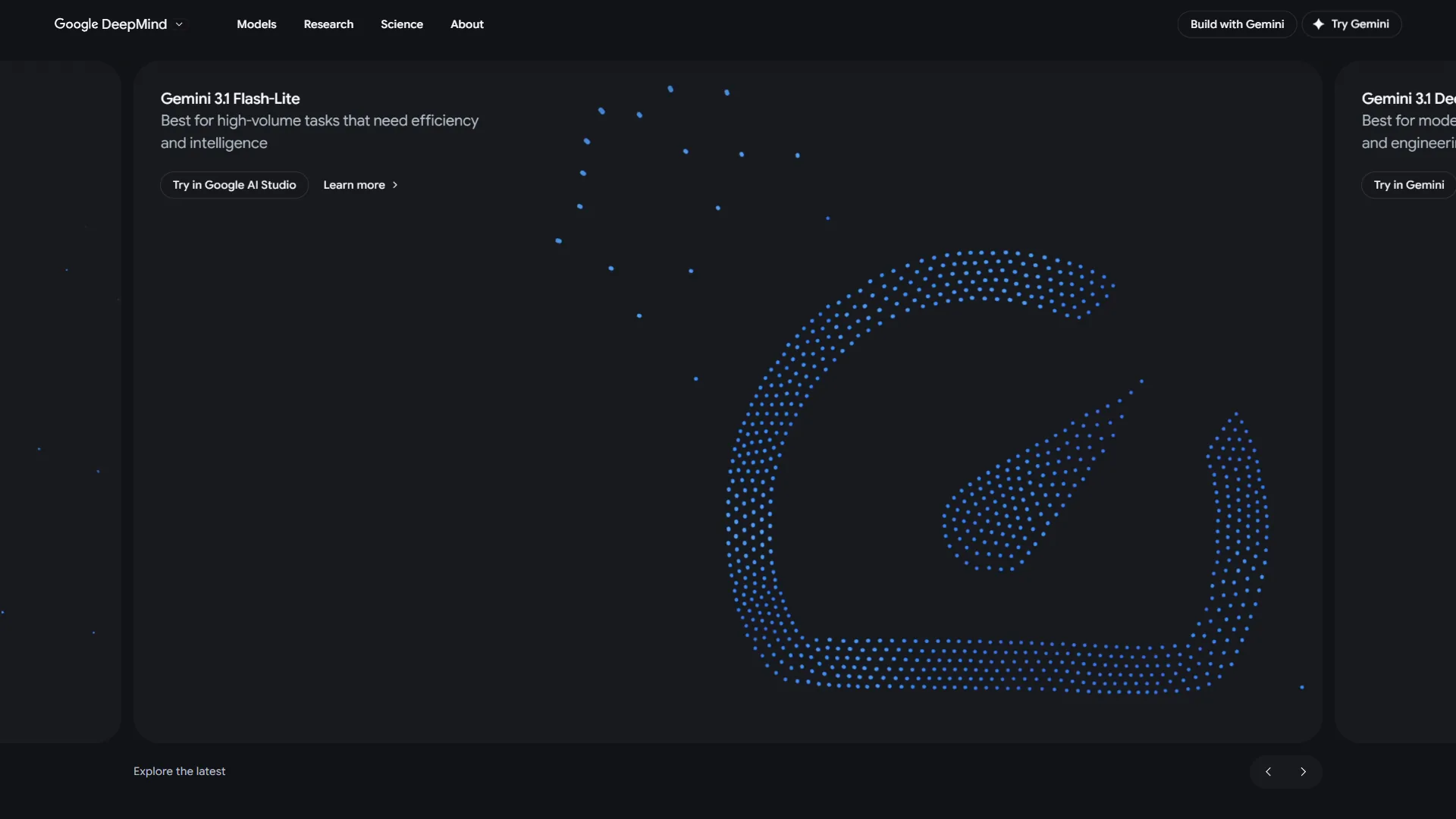Expand the chevron next to Google DeepMind

179,24
